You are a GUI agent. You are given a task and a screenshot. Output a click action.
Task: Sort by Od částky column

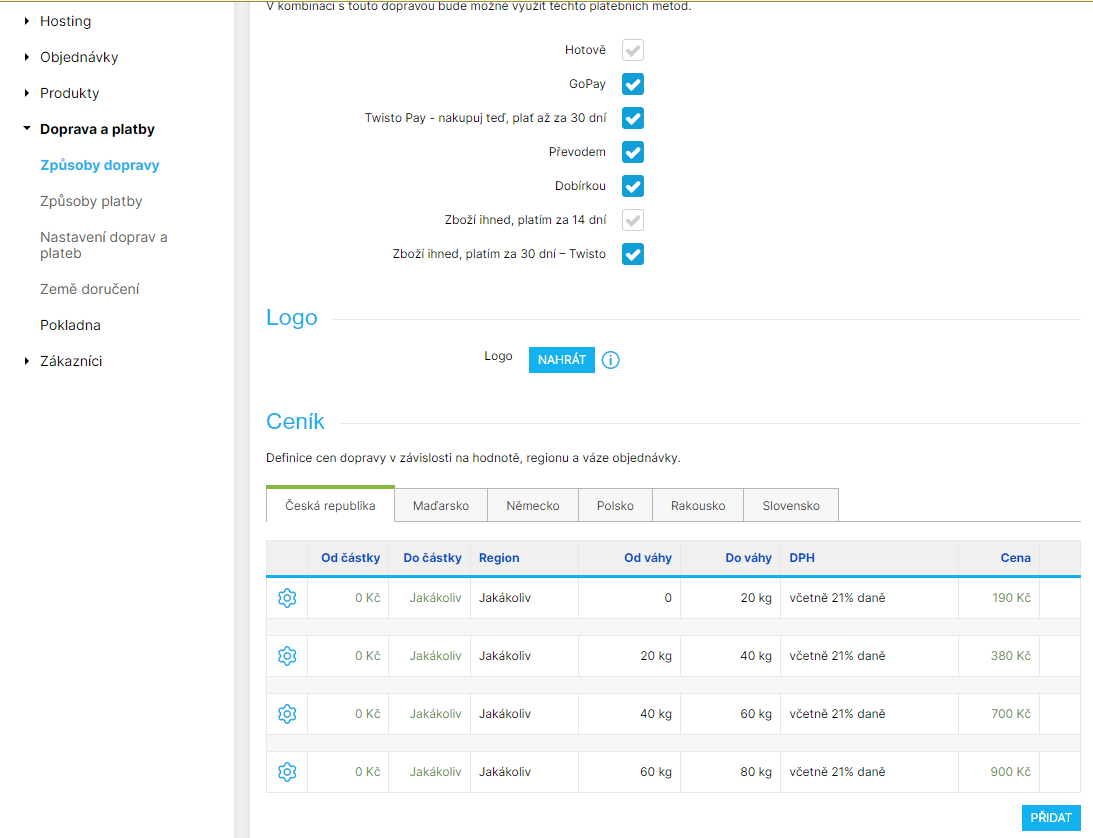[x=351, y=558]
